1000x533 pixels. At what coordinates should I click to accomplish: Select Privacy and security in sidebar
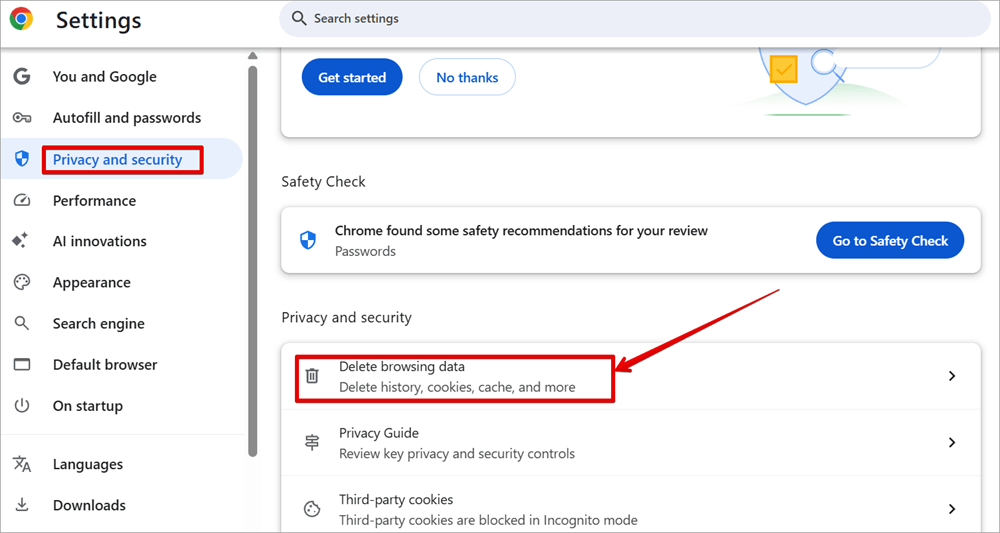coord(117,160)
